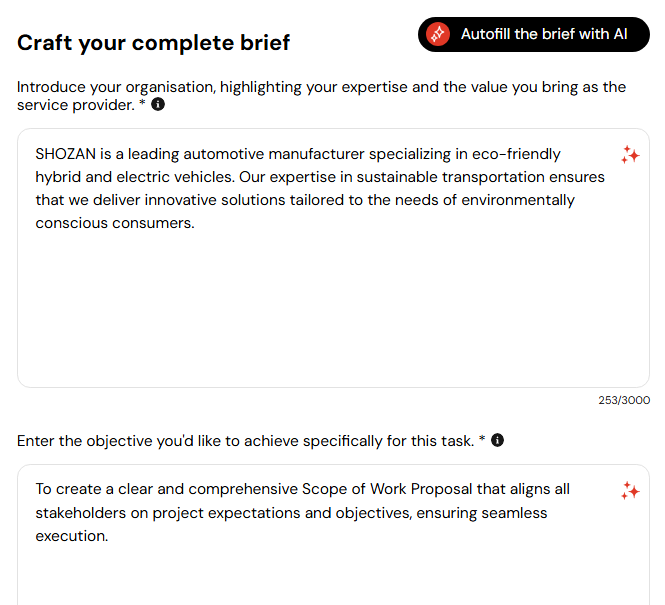The image size is (665, 605).
Task: Place cursor on the word SHOZAN
Action: [x=66, y=154]
